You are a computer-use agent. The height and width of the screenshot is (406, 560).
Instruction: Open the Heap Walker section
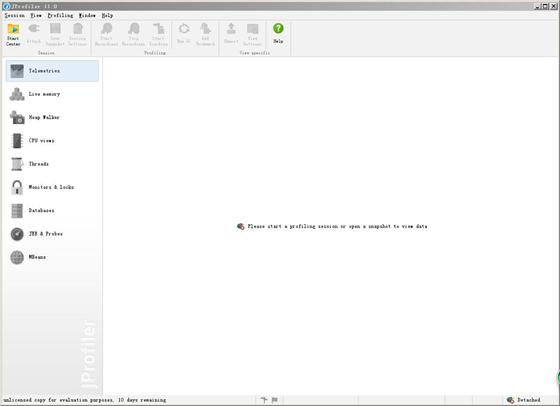pyautogui.click(x=52, y=117)
